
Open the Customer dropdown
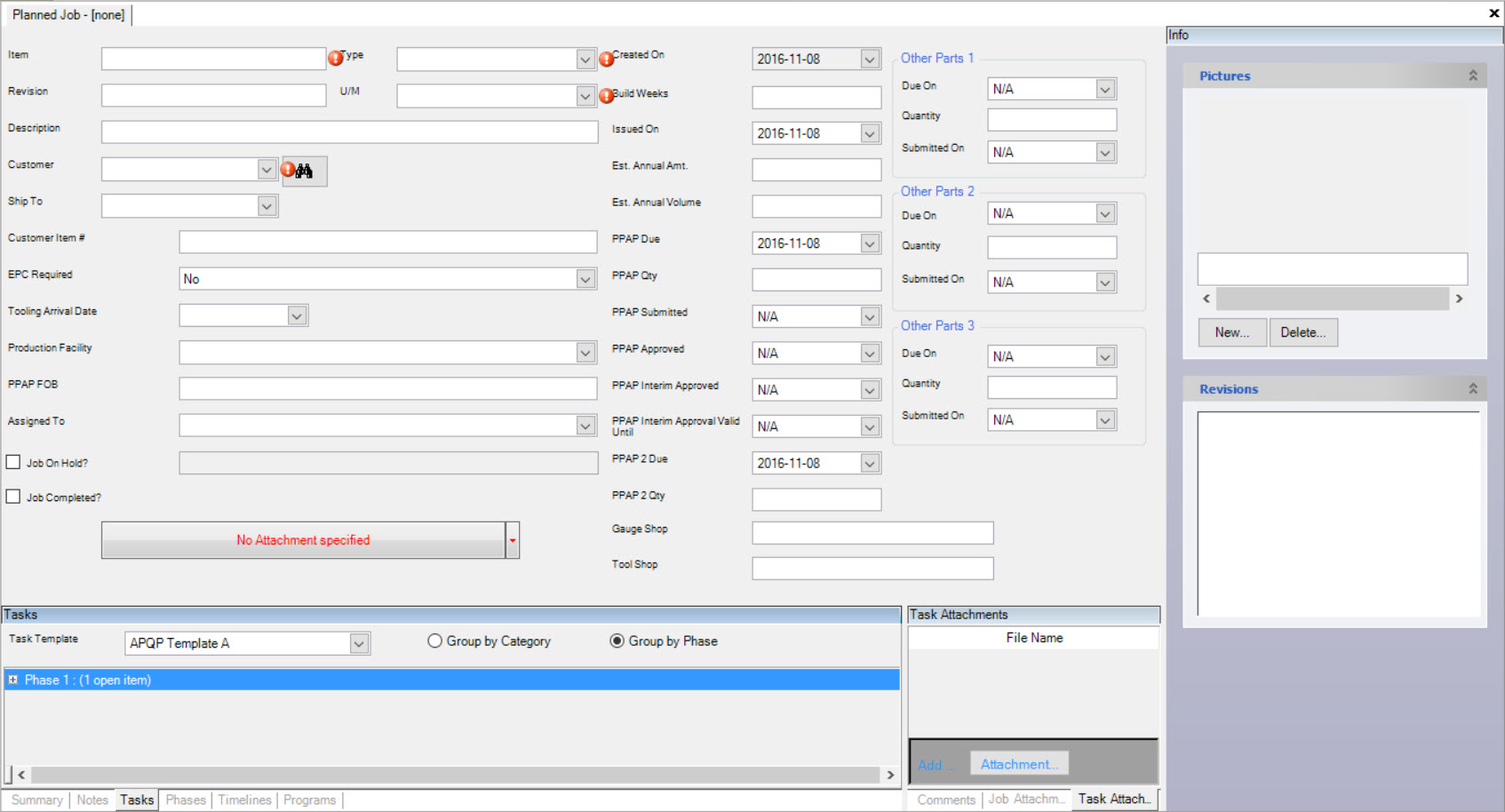click(x=267, y=169)
